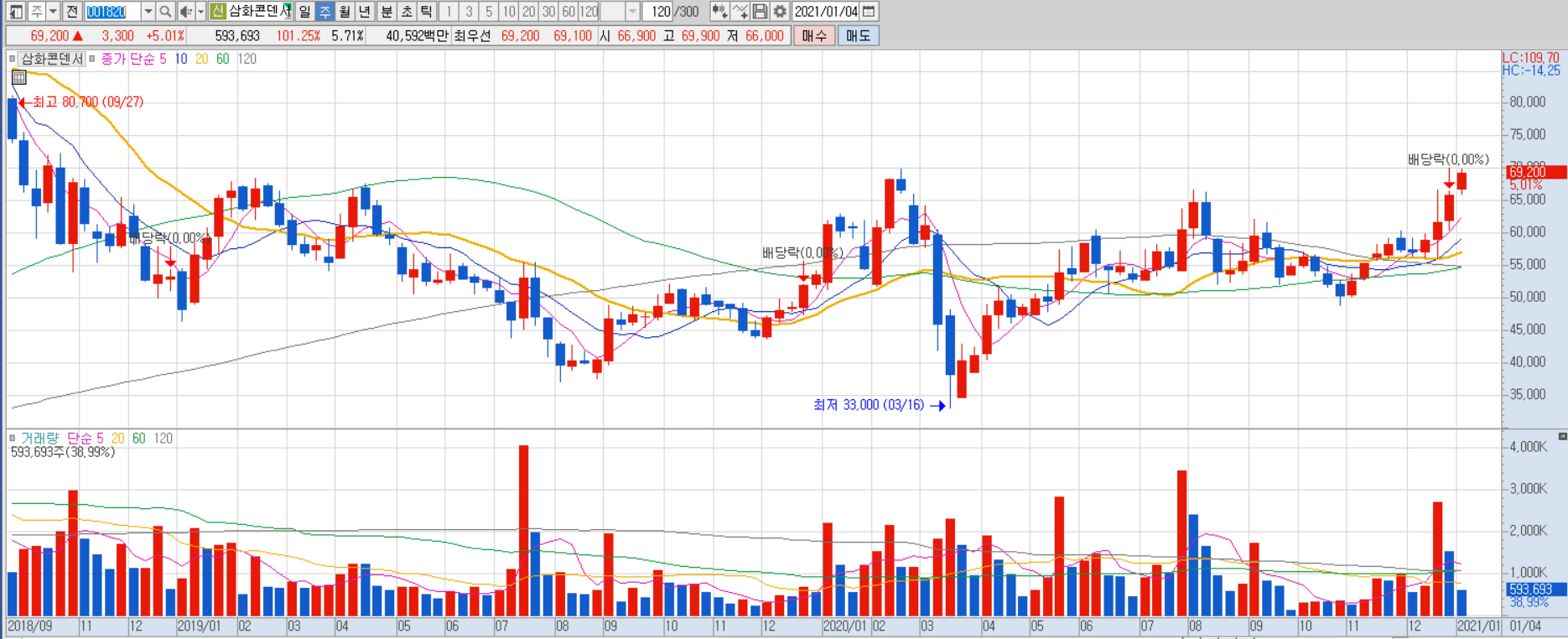This screenshot has width=1568, height=639.
Task: Select second 초 chart period
Action: (x=407, y=12)
